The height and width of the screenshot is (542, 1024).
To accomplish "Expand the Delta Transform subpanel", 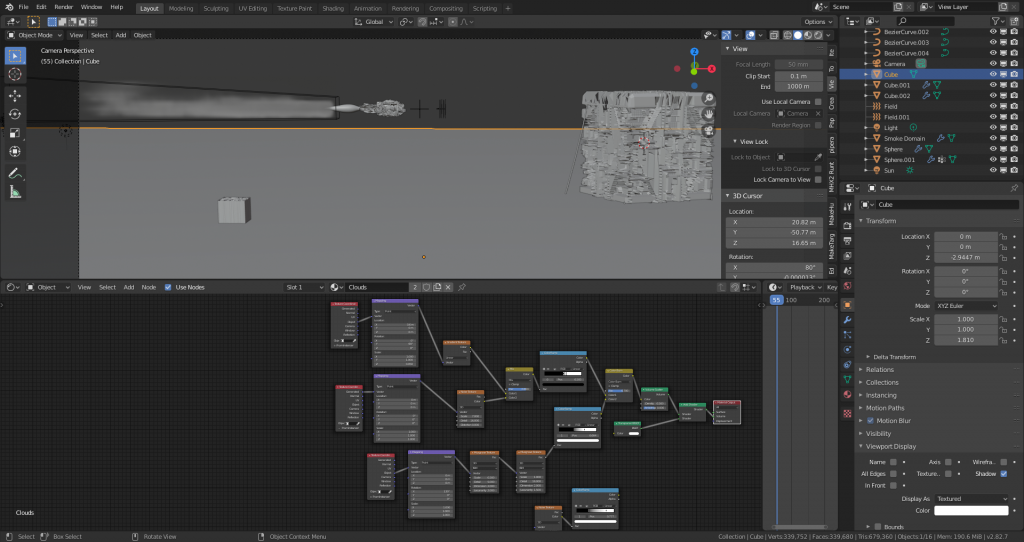I will (x=868, y=357).
